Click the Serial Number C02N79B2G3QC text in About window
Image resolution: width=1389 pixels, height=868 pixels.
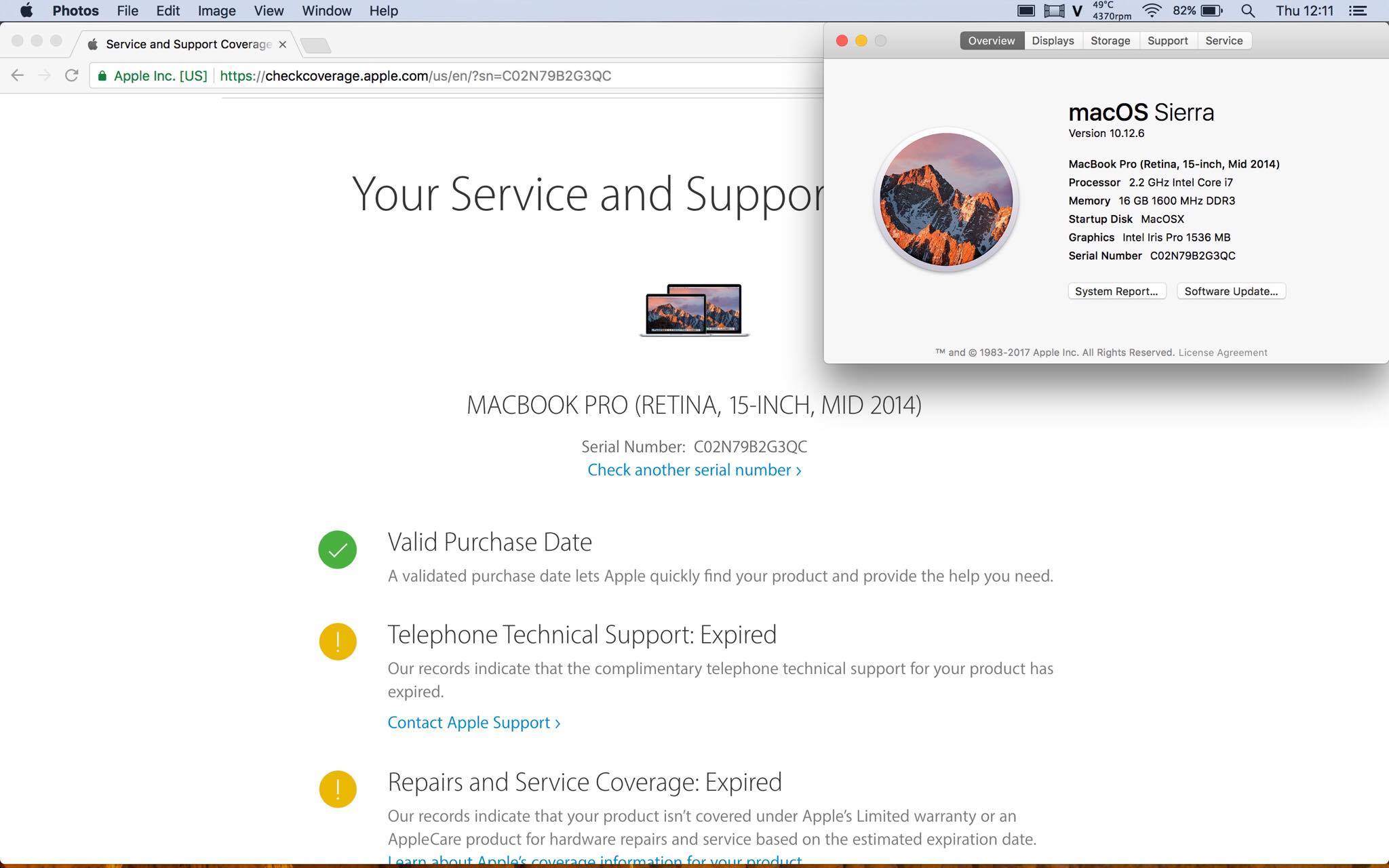click(1152, 256)
